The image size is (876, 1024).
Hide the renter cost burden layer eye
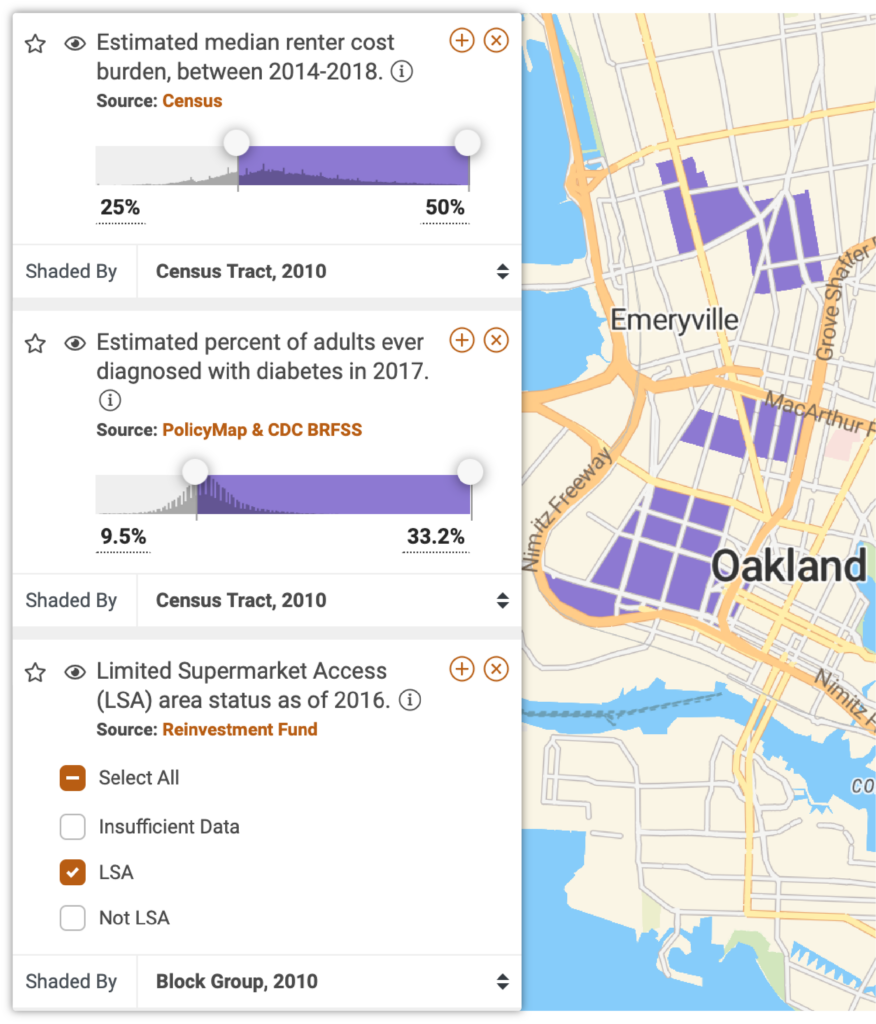(x=75, y=44)
